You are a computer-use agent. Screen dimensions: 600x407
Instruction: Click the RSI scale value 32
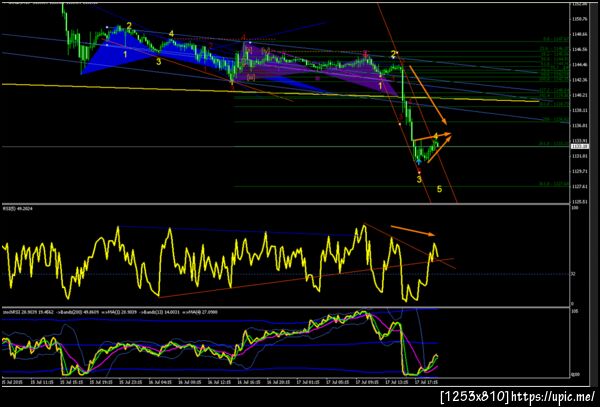573,274
